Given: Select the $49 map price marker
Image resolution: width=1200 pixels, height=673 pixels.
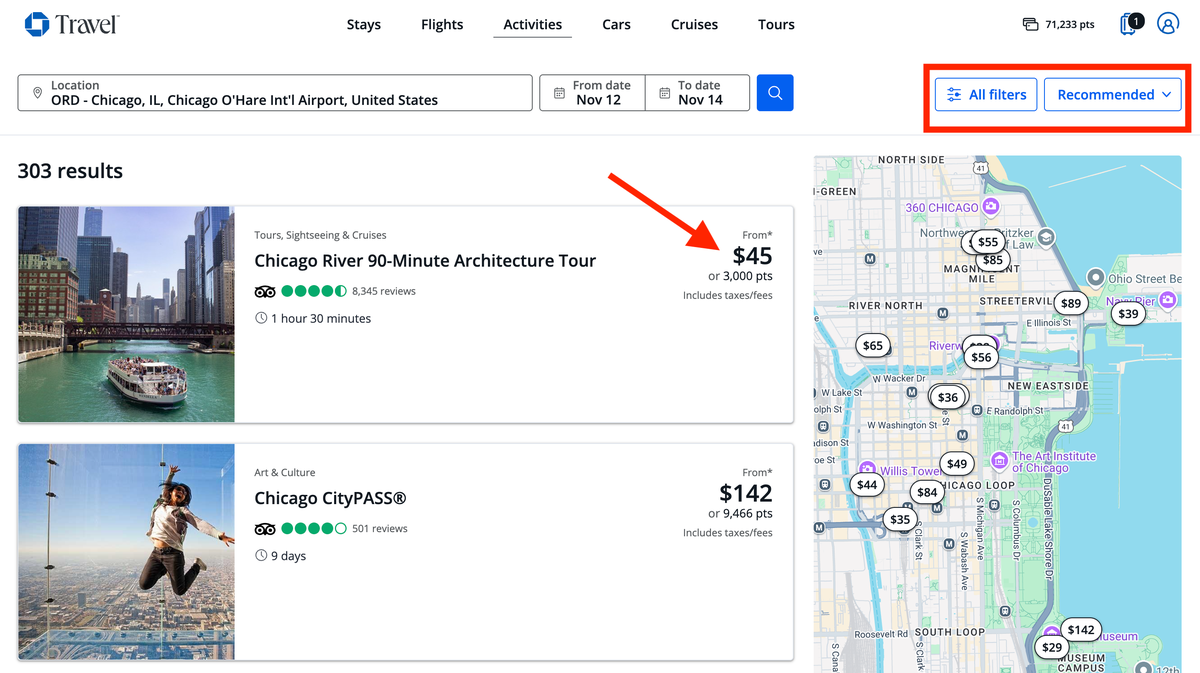Looking at the screenshot, I should (957, 463).
